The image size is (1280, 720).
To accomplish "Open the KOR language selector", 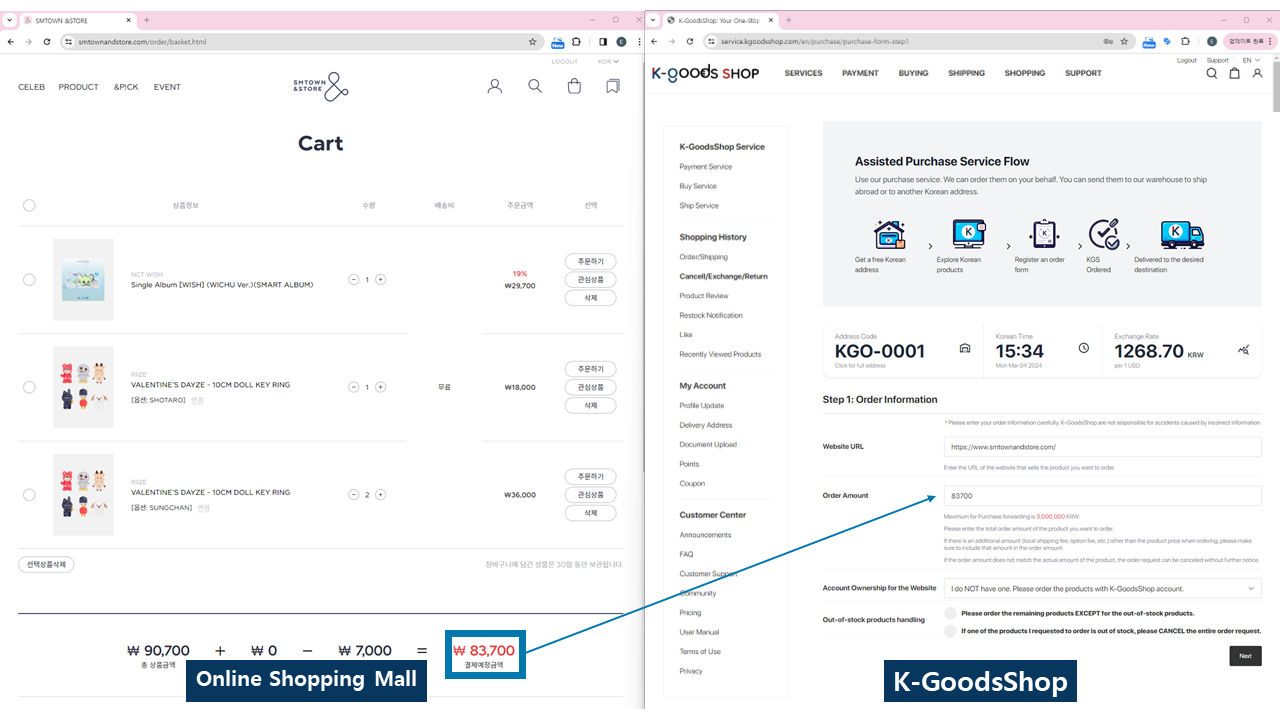I will pos(608,62).
